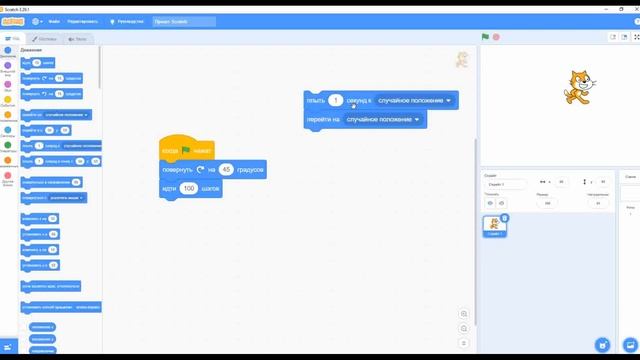640x360 pixels.
Task: Click the 'перейти в x y' palette block
Action: [x=46, y=130]
